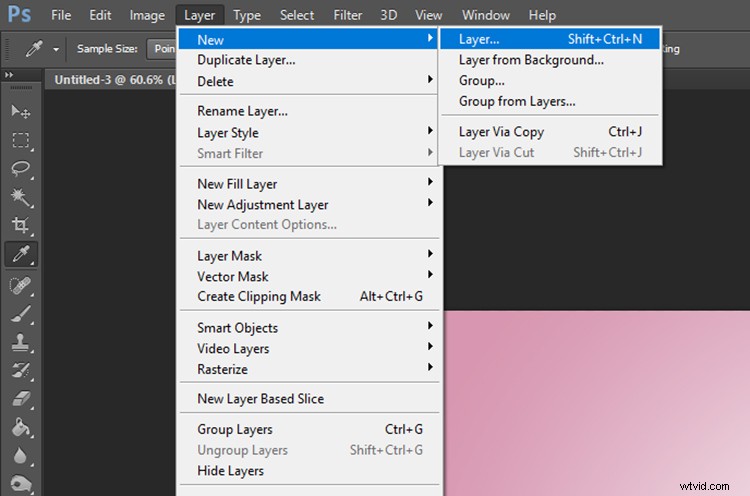Select the Lasso tool
Viewport: 750px width, 496px height.
(x=21, y=168)
